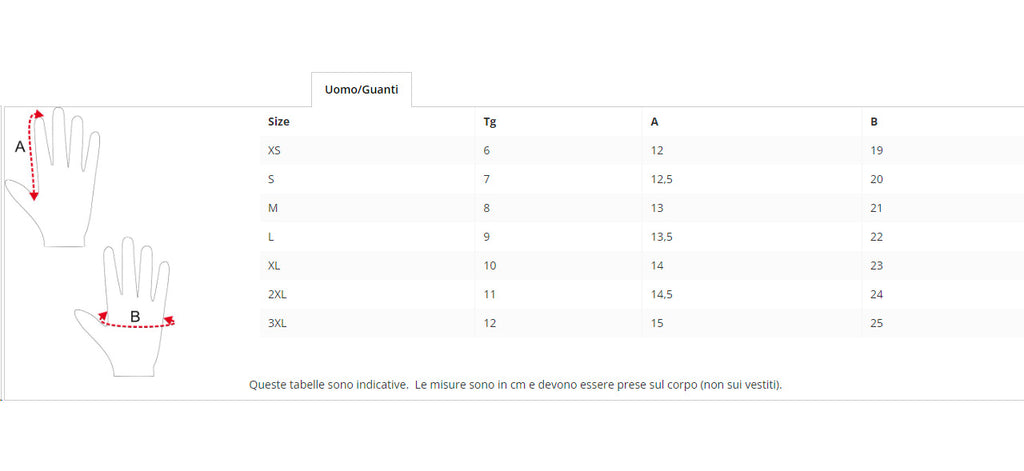Click the Size column header
1024x471 pixels.
(x=279, y=122)
